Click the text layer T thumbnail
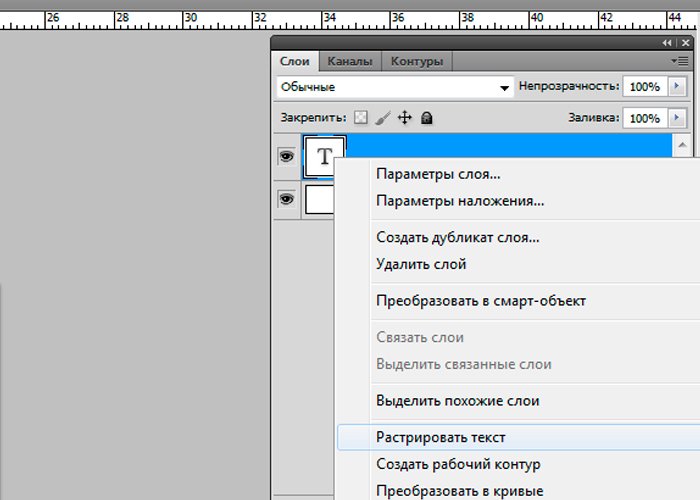 click(x=324, y=156)
